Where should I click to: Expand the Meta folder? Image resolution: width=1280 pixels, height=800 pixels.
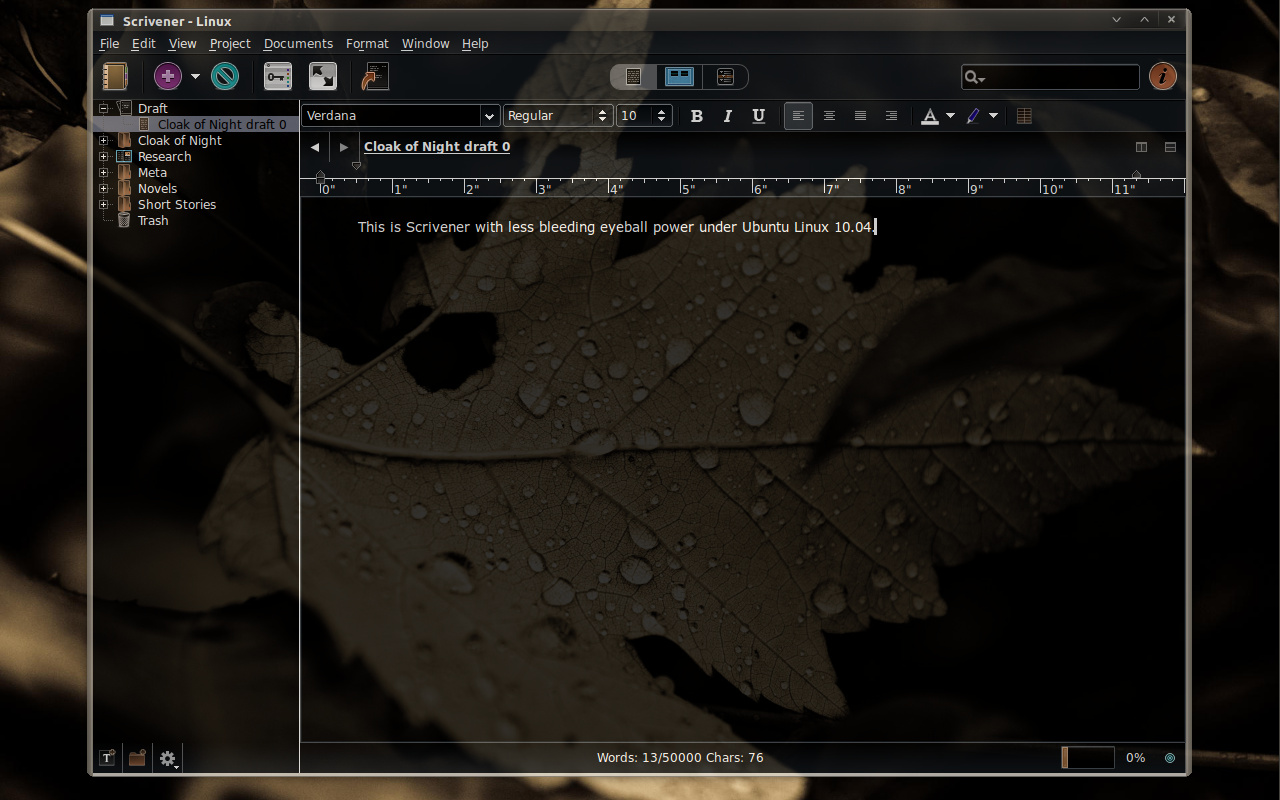(x=103, y=172)
